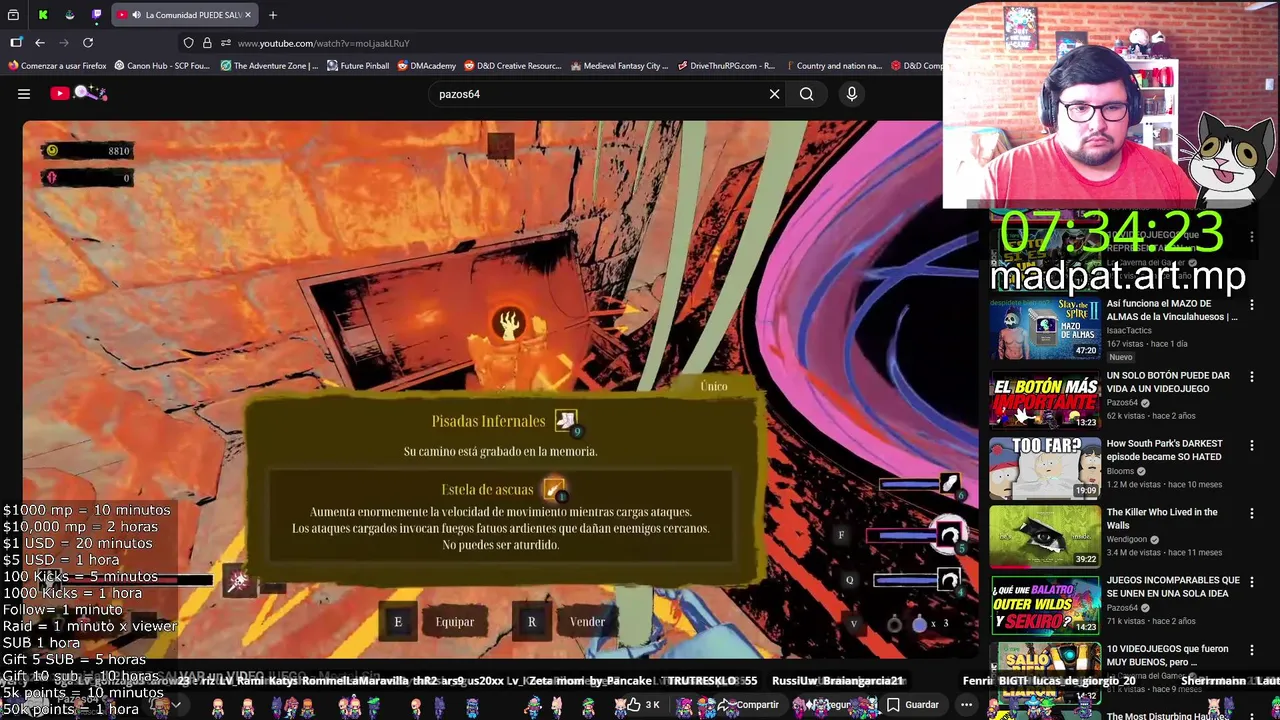Open options menu for 'The Killer Who Lived' video

pos(1251,513)
